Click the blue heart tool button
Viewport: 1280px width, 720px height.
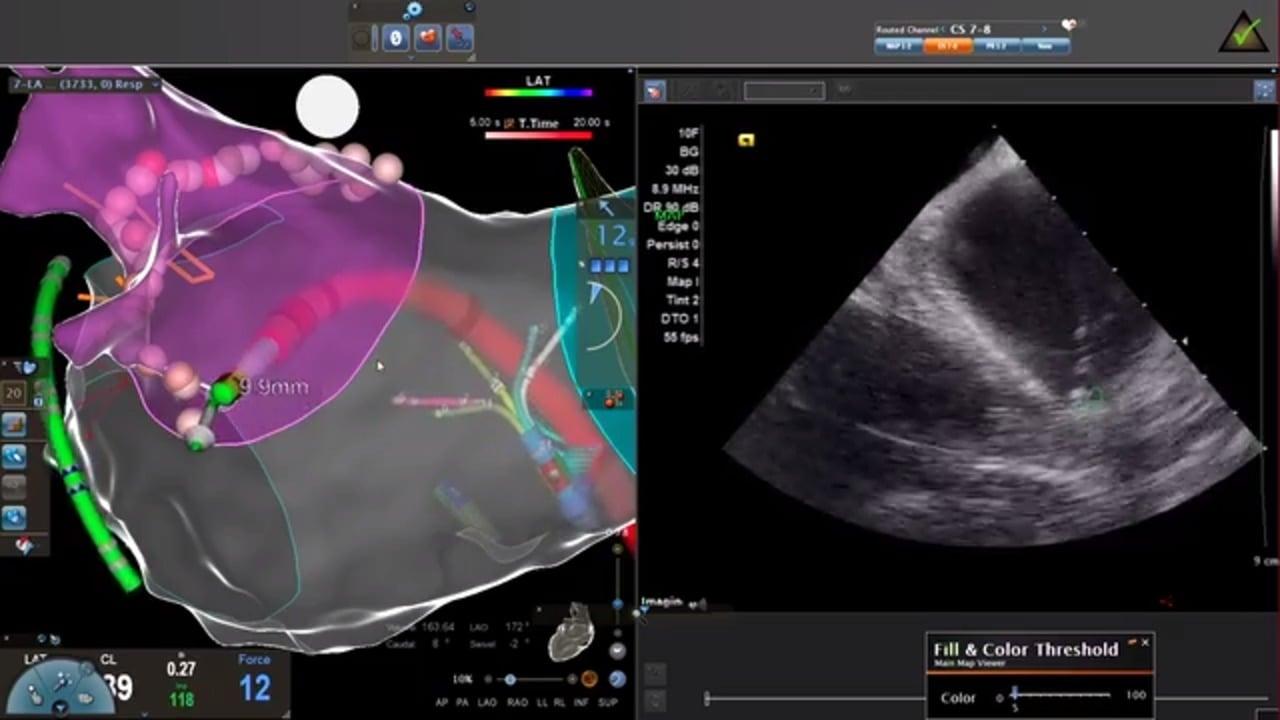pyautogui.click(x=14, y=517)
